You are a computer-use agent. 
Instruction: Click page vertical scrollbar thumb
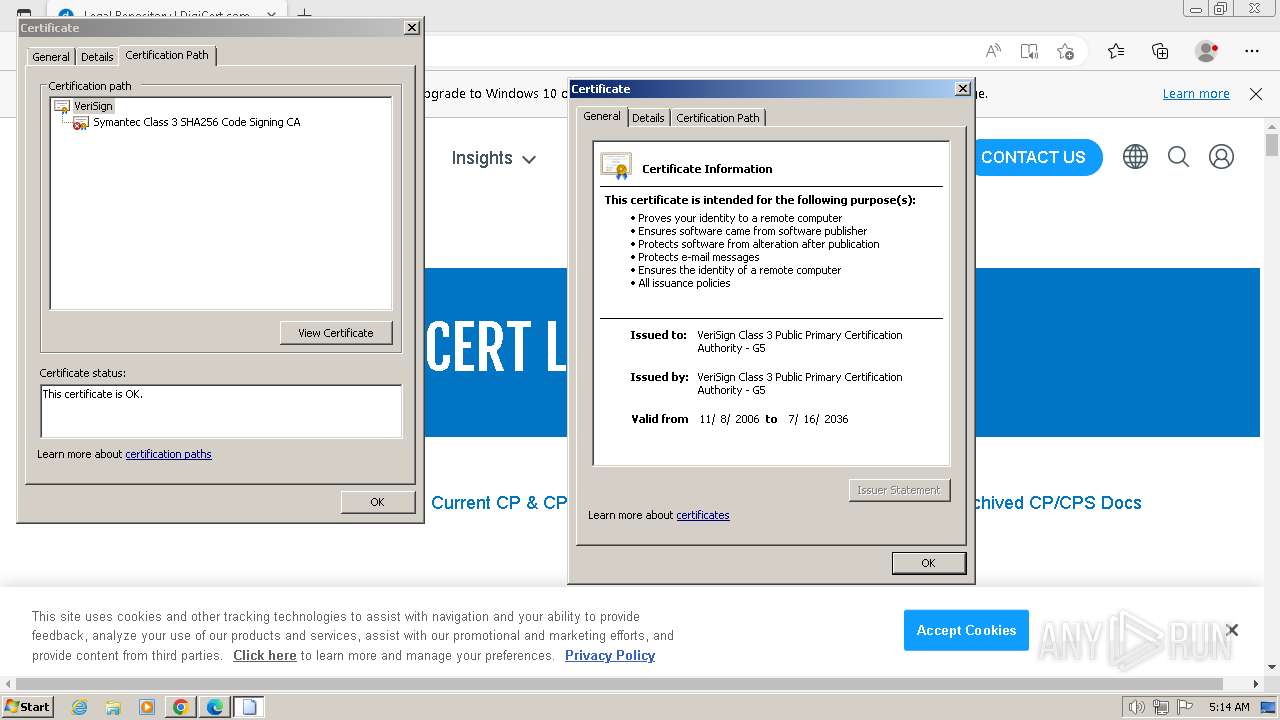[1272, 145]
